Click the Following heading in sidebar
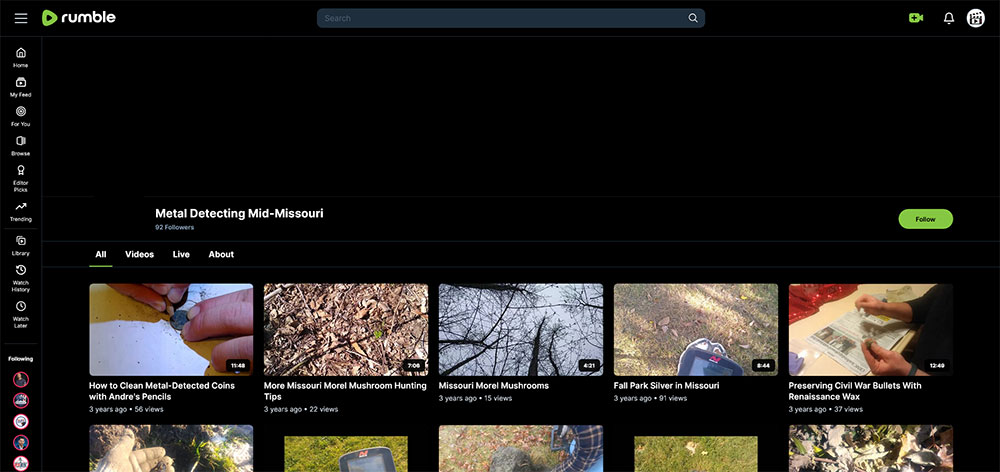1000x472 pixels. click(x=20, y=359)
